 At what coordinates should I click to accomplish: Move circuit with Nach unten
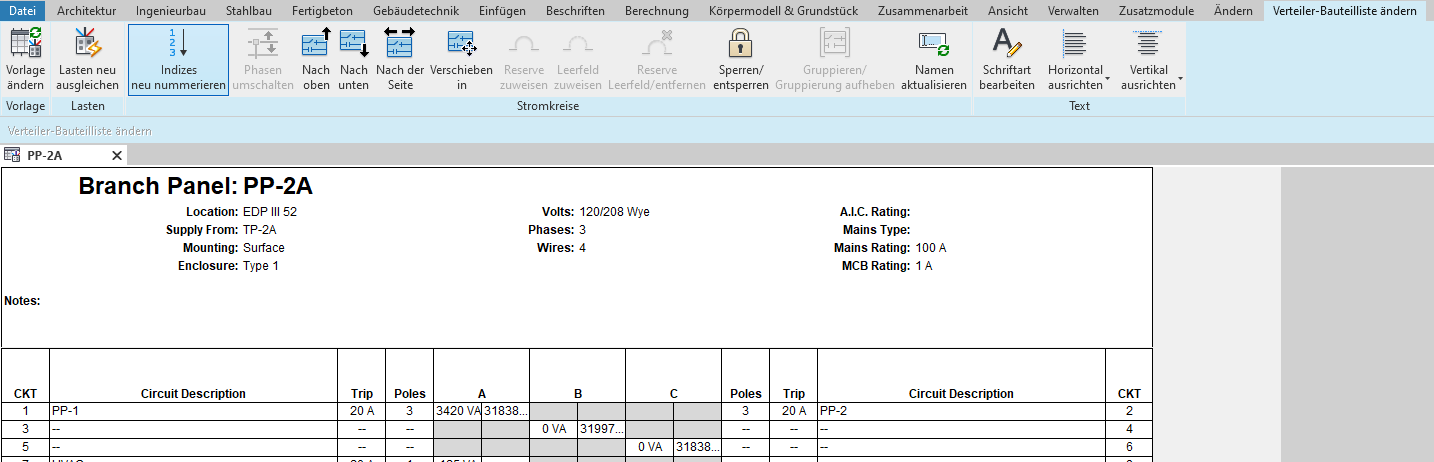pos(354,60)
